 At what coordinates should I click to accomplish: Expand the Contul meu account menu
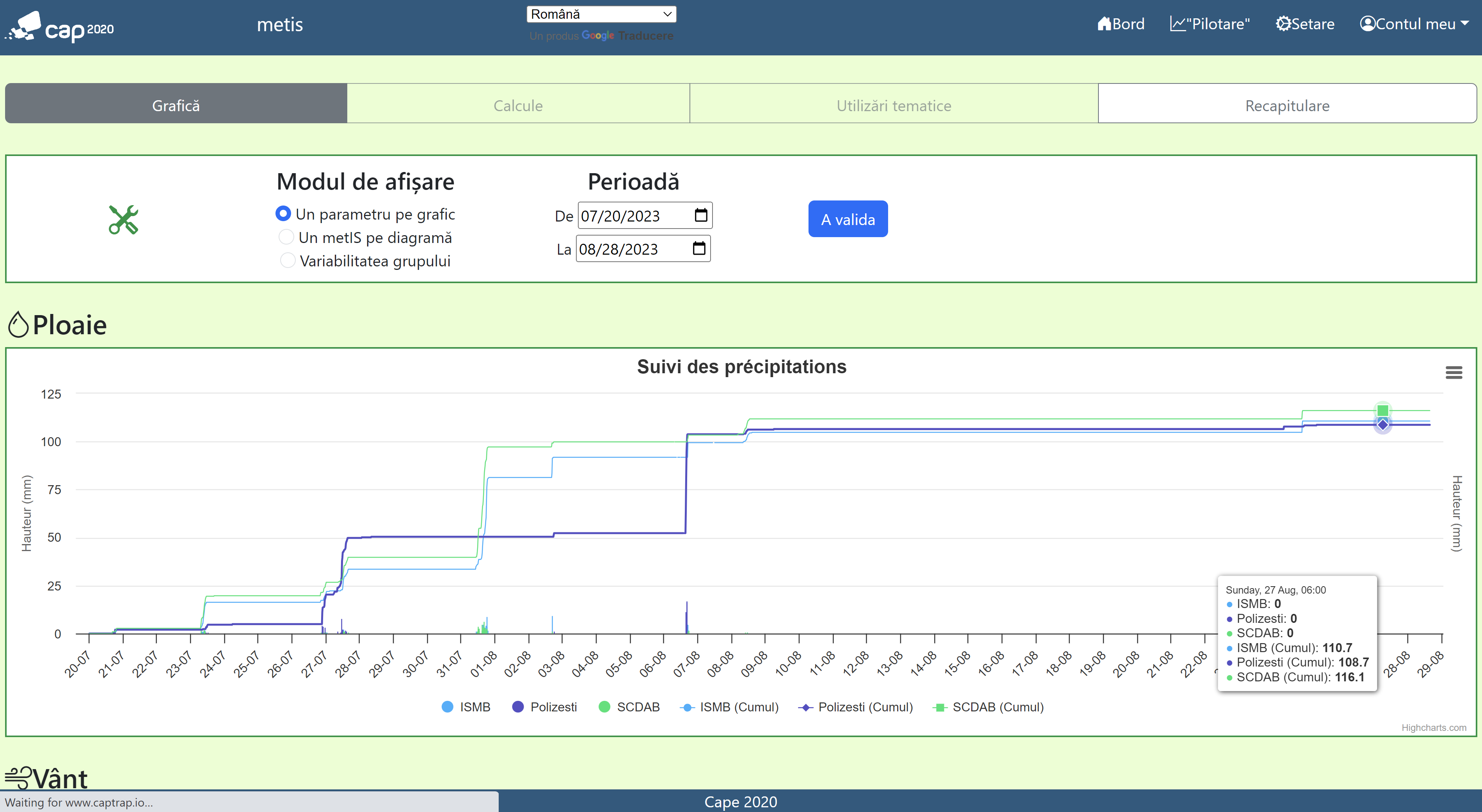(x=1414, y=23)
